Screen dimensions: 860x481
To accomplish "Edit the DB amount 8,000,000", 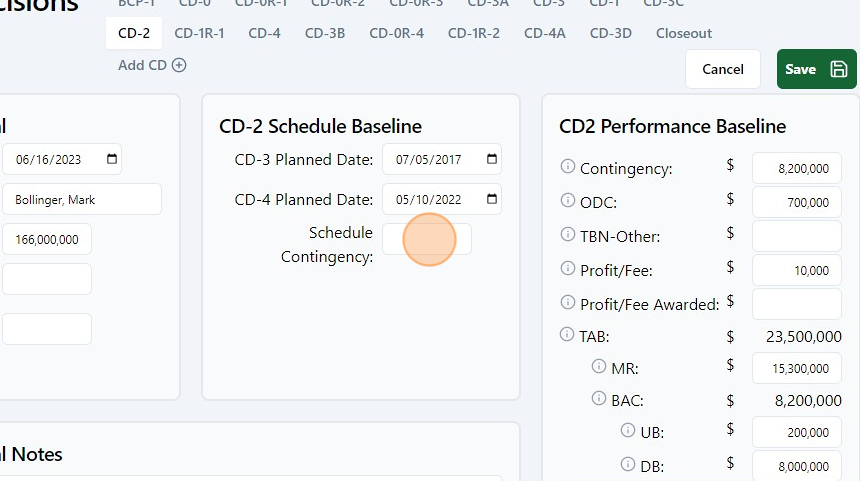I will point(796,466).
